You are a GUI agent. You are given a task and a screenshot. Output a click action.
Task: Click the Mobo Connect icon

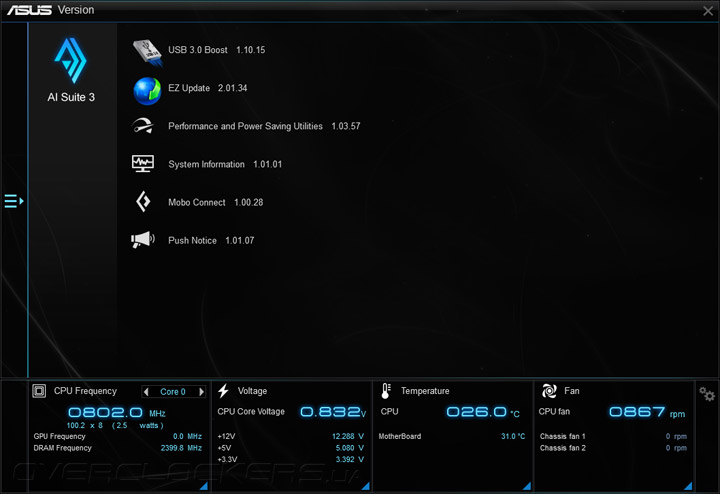[143, 202]
